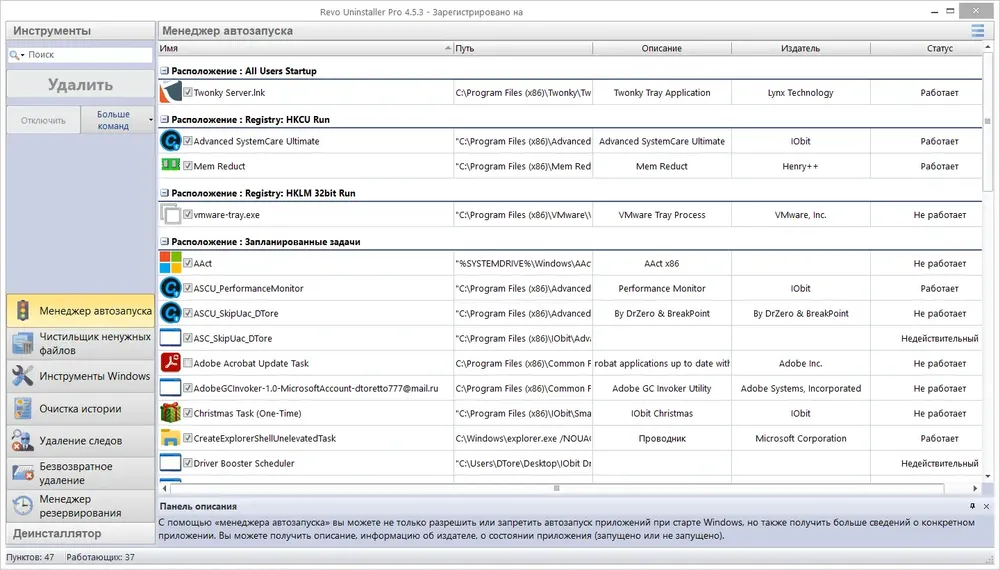Open the Больше команд dropdown arrow

[x=151, y=120]
